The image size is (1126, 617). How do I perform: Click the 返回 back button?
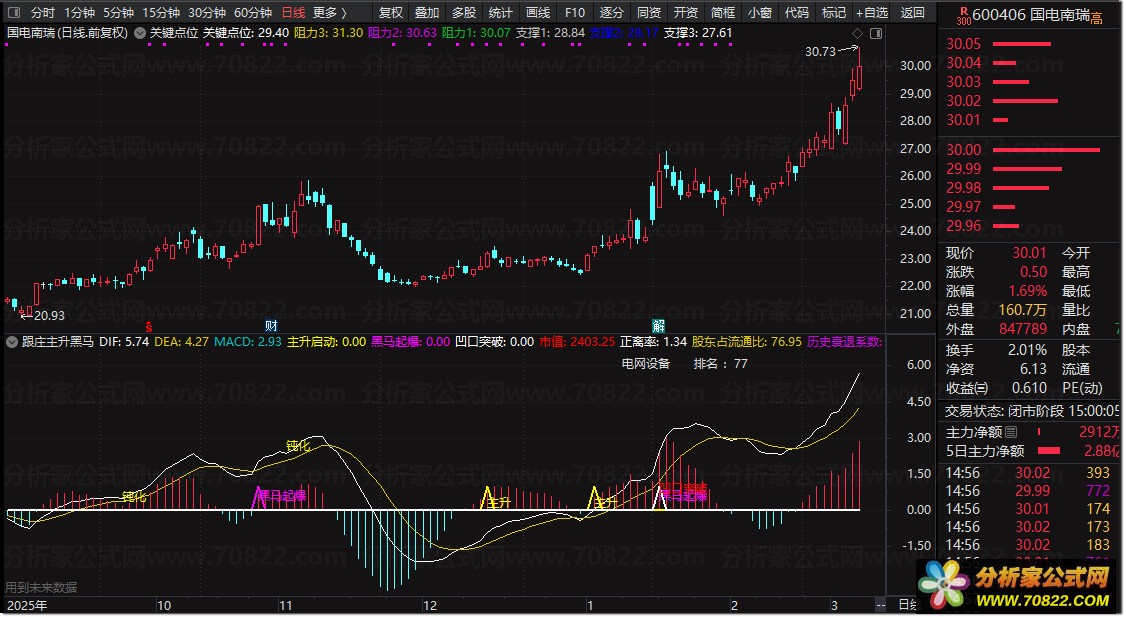click(912, 13)
